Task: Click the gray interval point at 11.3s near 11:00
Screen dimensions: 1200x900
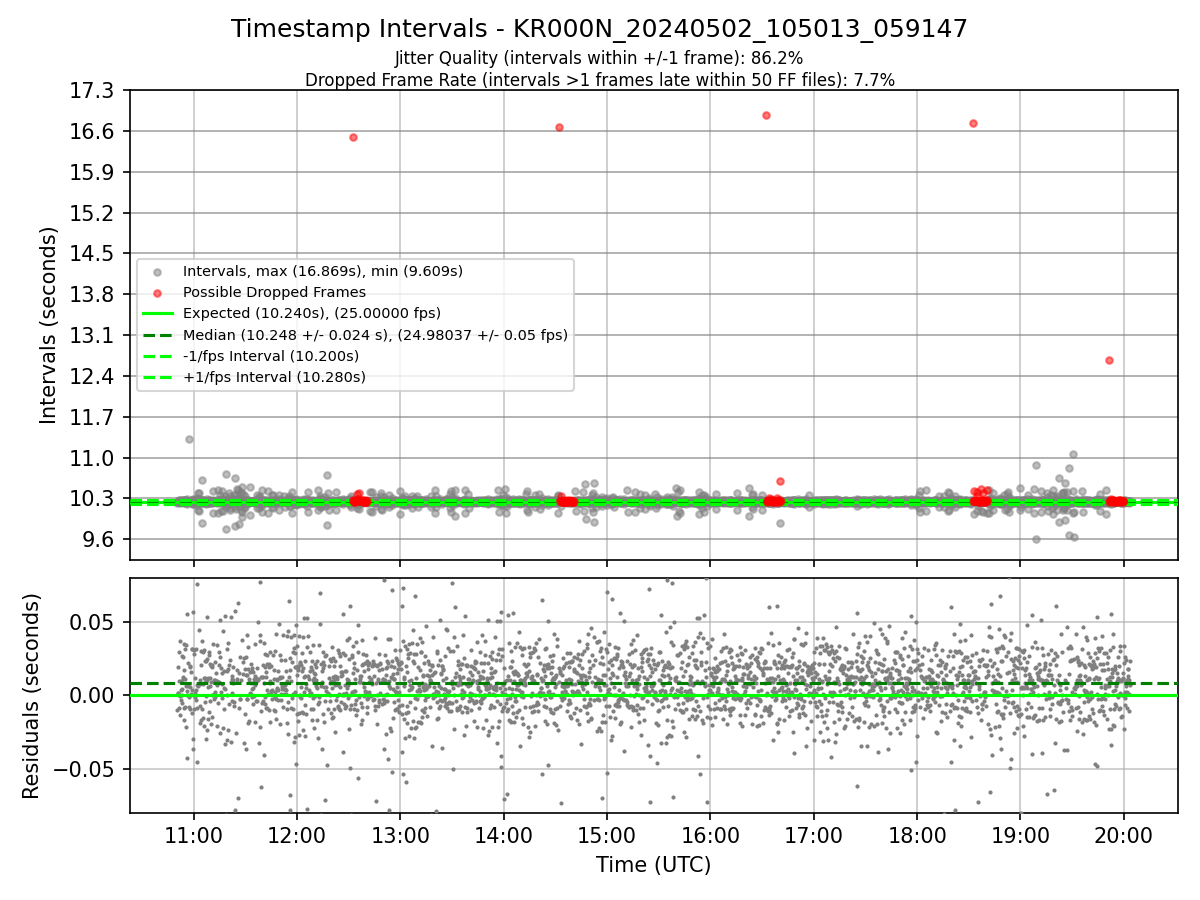Action: tap(189, 439)
